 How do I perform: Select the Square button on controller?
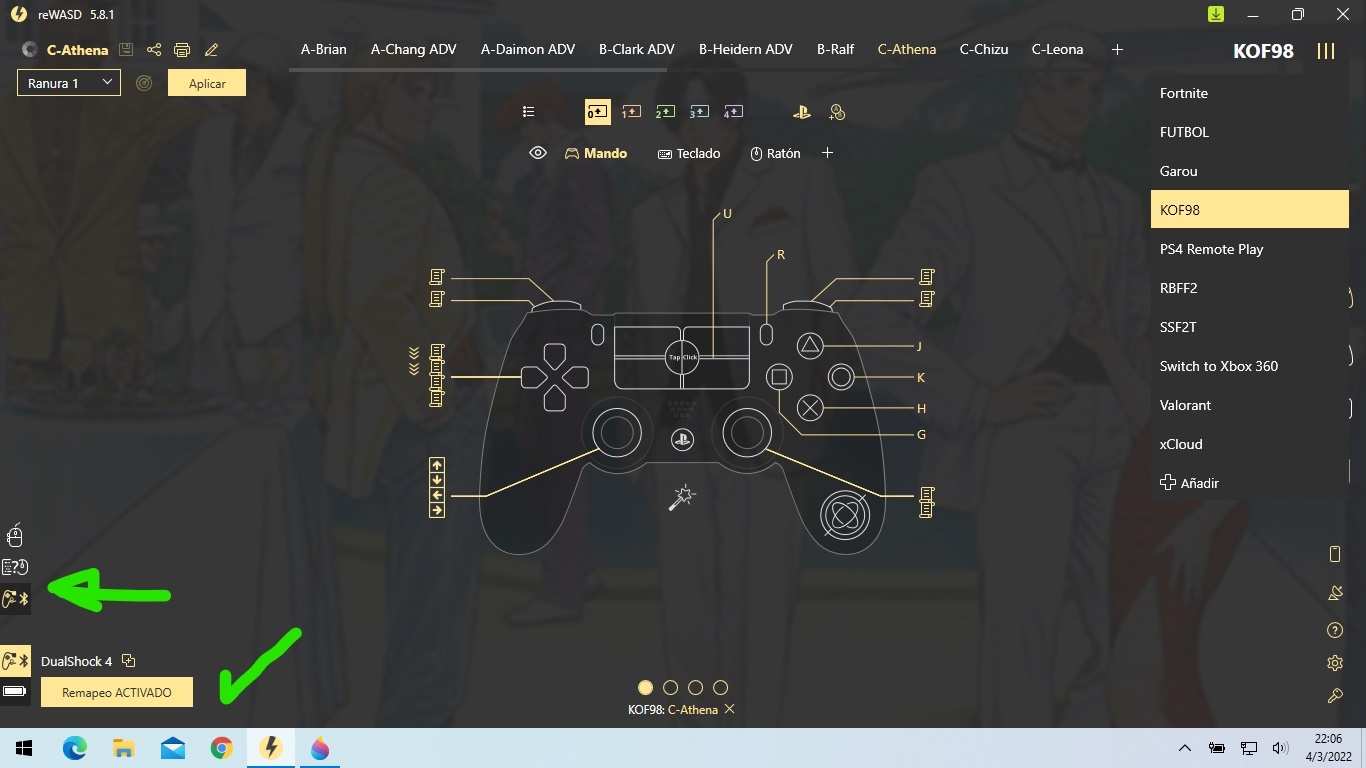pyautogui.click(x=779, y=377)
